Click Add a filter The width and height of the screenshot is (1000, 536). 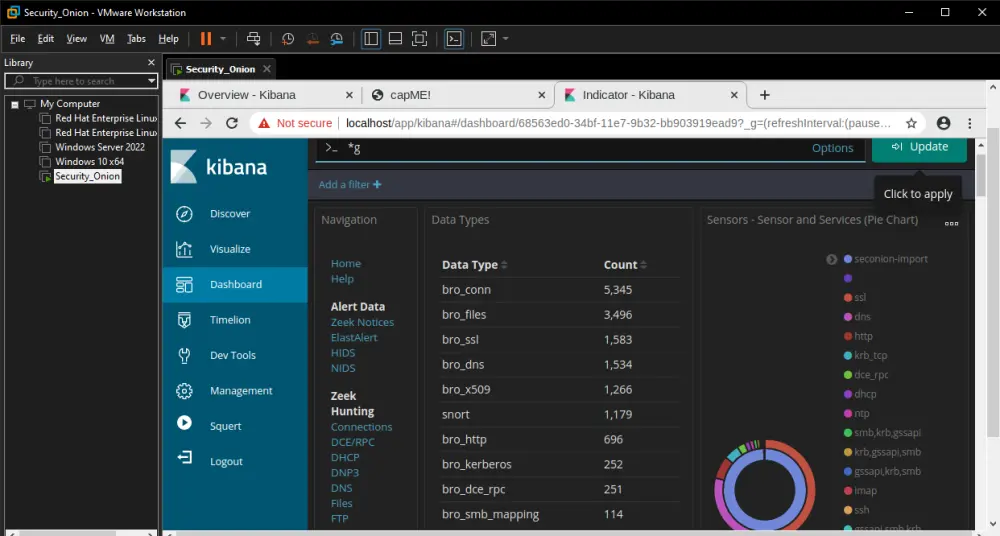coord(349,184)
